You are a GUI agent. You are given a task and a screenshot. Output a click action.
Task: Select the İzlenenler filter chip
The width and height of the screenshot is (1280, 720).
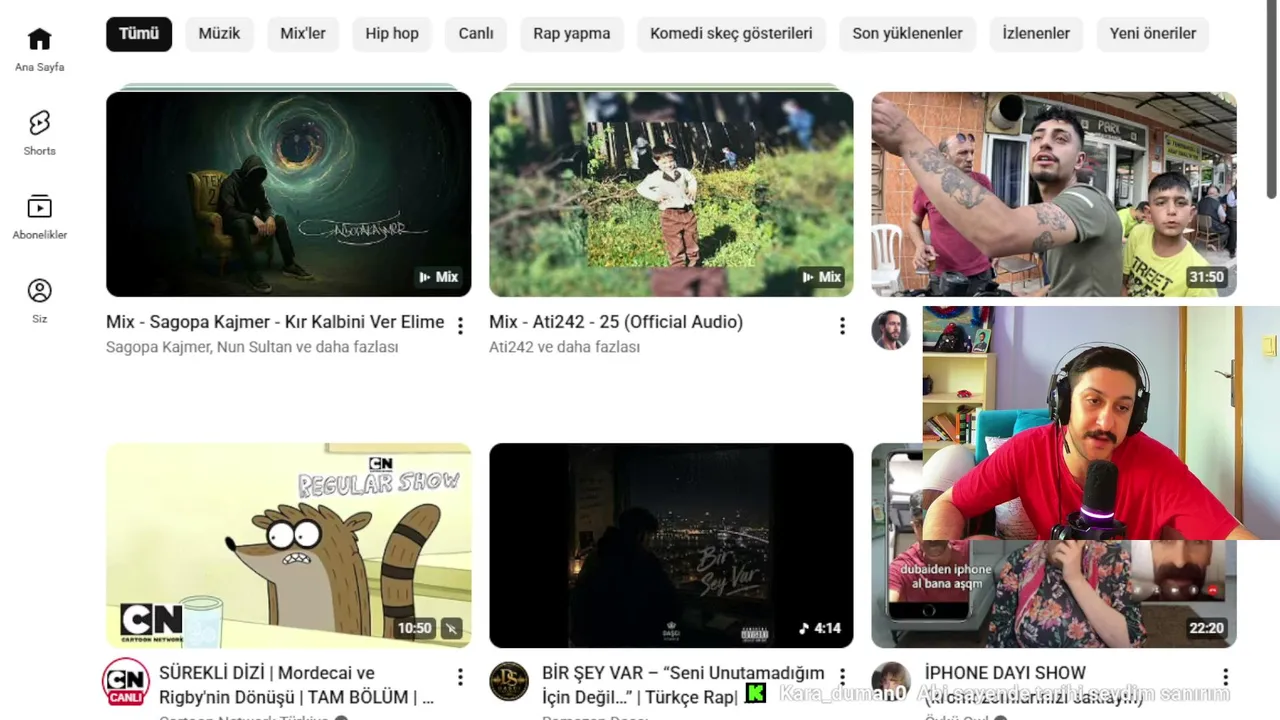click(x=1036, y=33)
